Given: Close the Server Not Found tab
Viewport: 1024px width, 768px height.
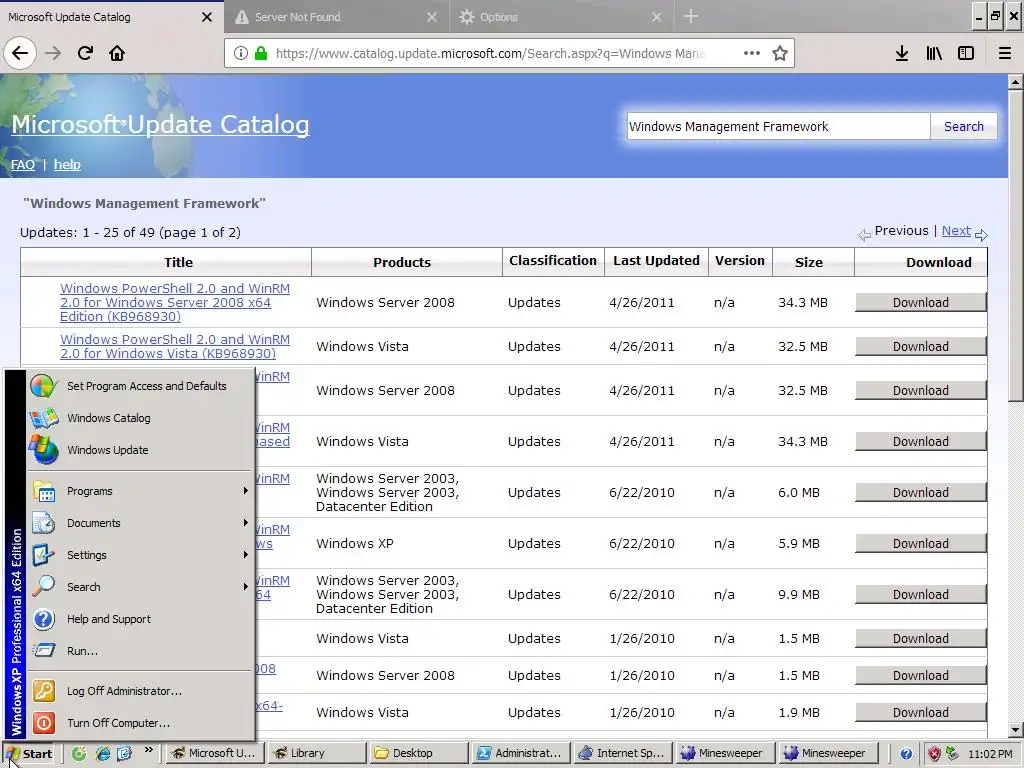Looking at the screenshot, I should click(432, 17).
